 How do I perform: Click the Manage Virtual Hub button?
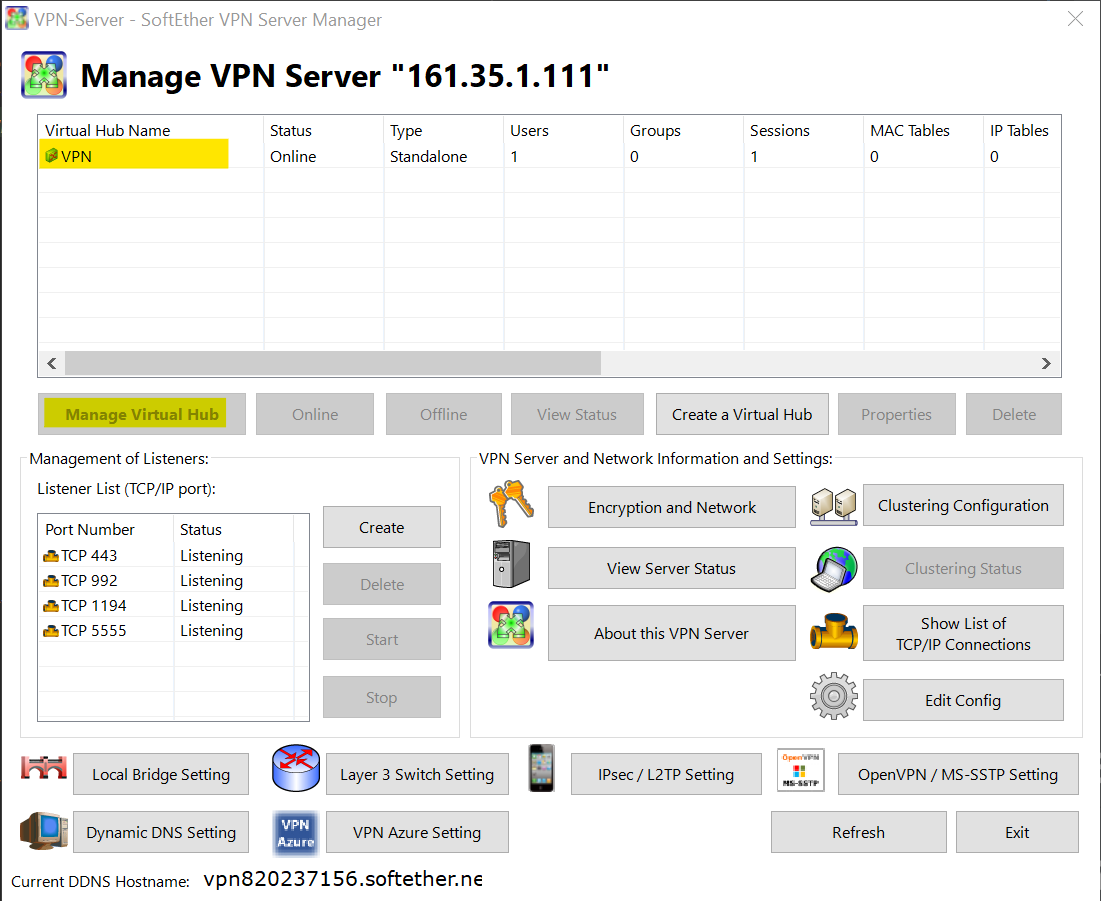coord(142,414)
